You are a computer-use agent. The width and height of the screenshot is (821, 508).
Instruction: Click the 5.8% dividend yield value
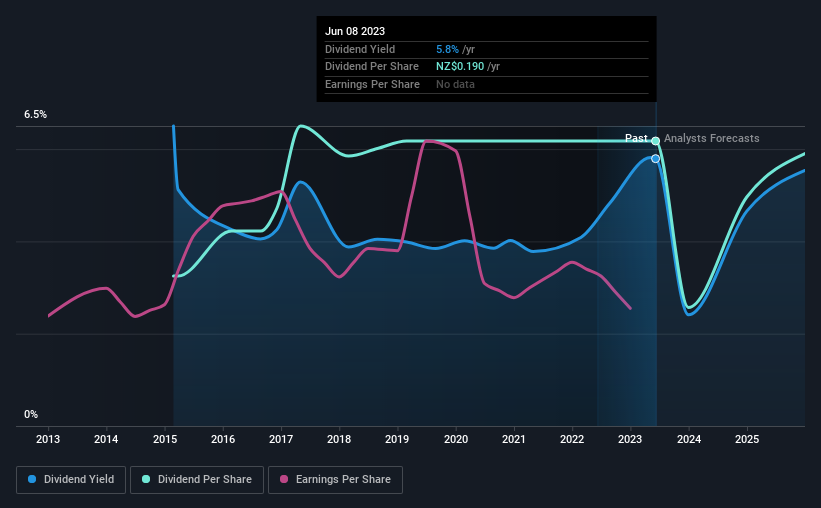pos(447,49)
